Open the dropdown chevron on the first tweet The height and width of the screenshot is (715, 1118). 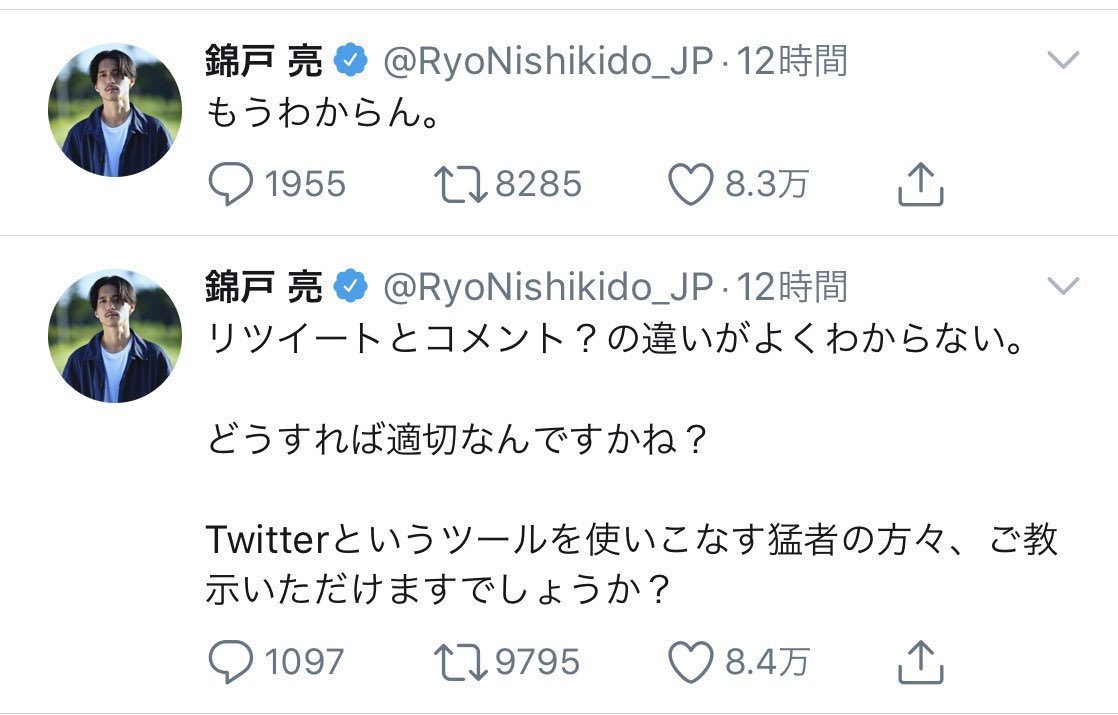click(1063, 57)
